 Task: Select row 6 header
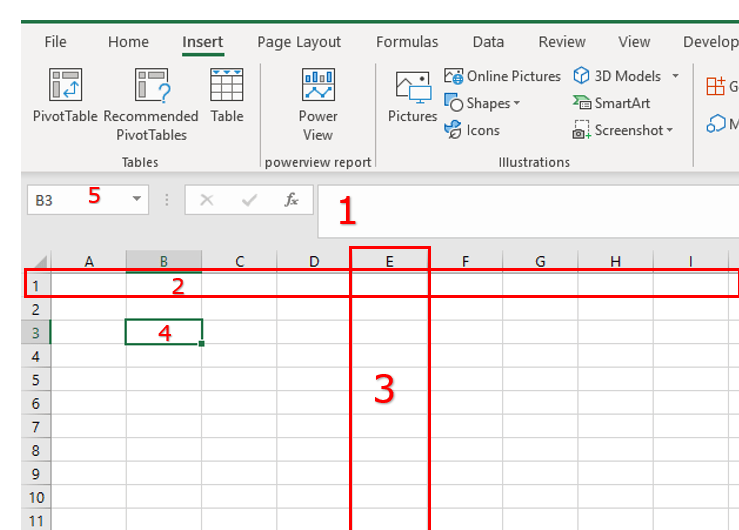(36, 404)
